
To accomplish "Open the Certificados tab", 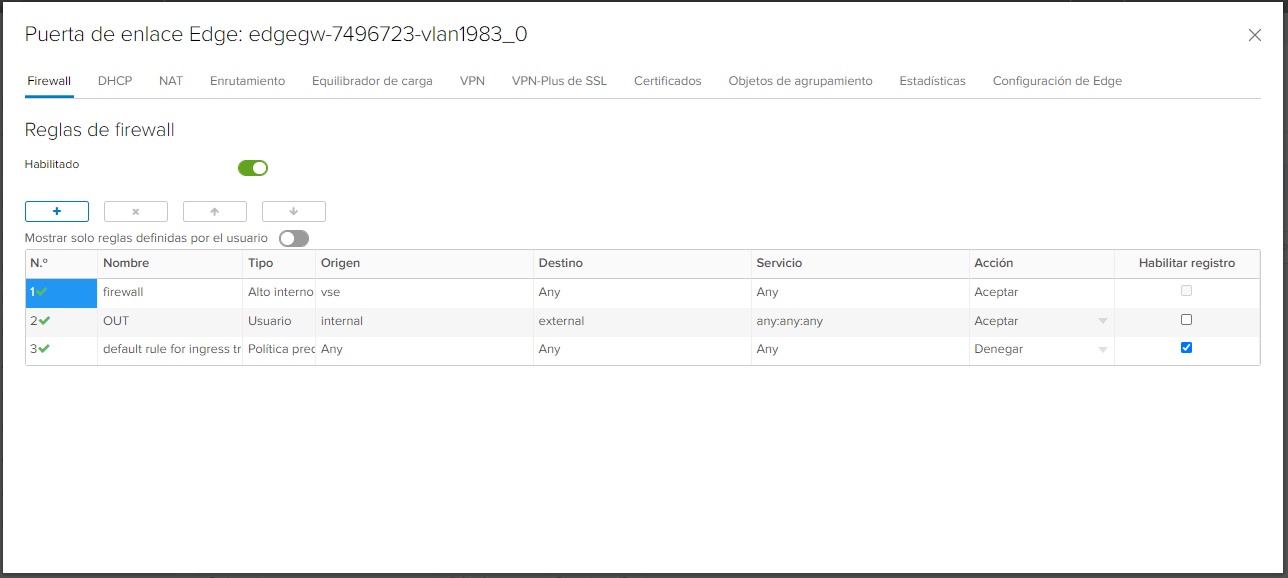I will pos(668,81).
